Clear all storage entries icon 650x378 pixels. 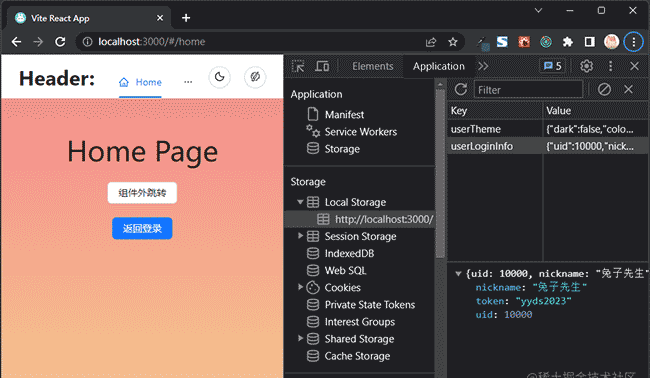point(604,89)
